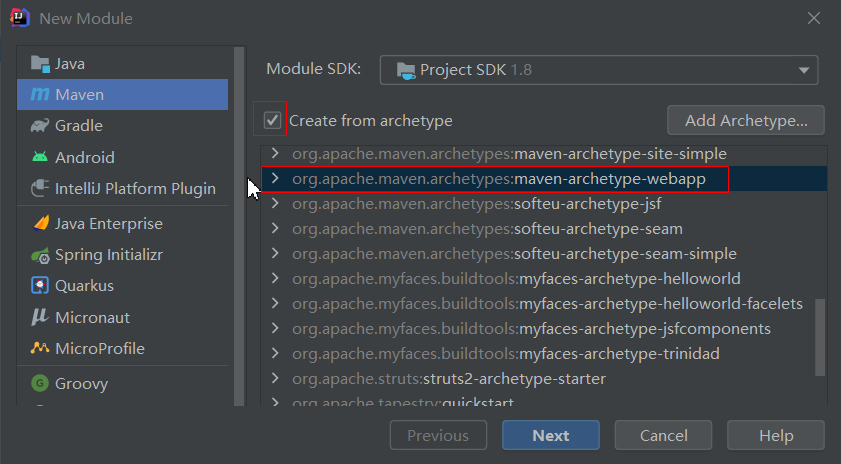Image resolution: width=841 pixels, height=464 pixels.
Task: Click Add Archetype... button
Action: point(746,120)
